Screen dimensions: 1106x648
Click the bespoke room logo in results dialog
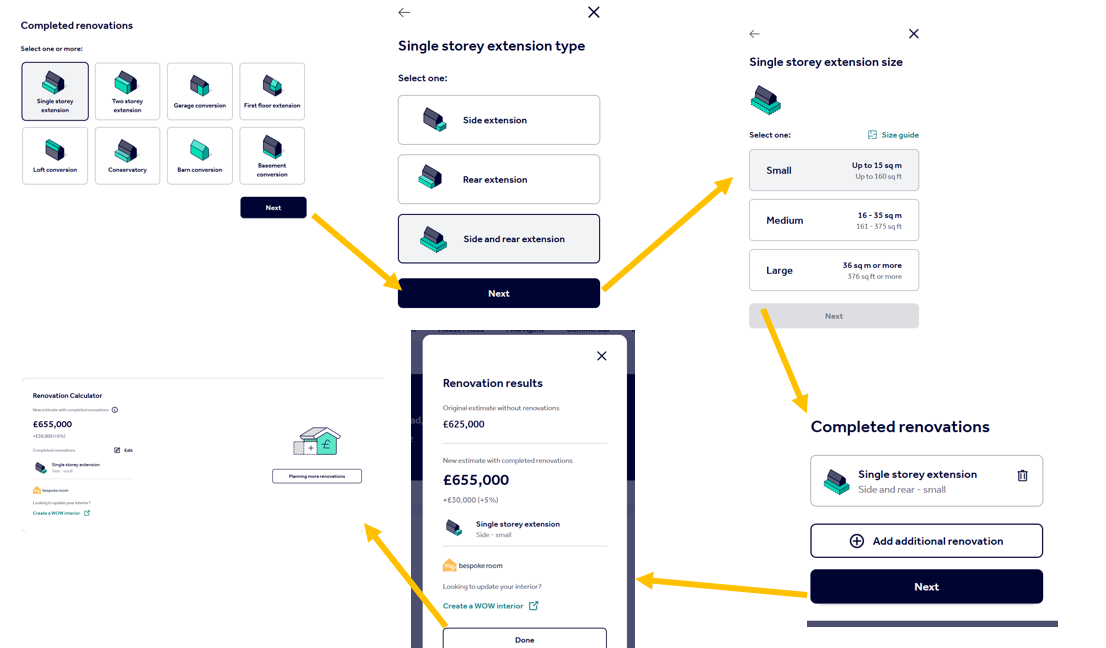[473, 566]
